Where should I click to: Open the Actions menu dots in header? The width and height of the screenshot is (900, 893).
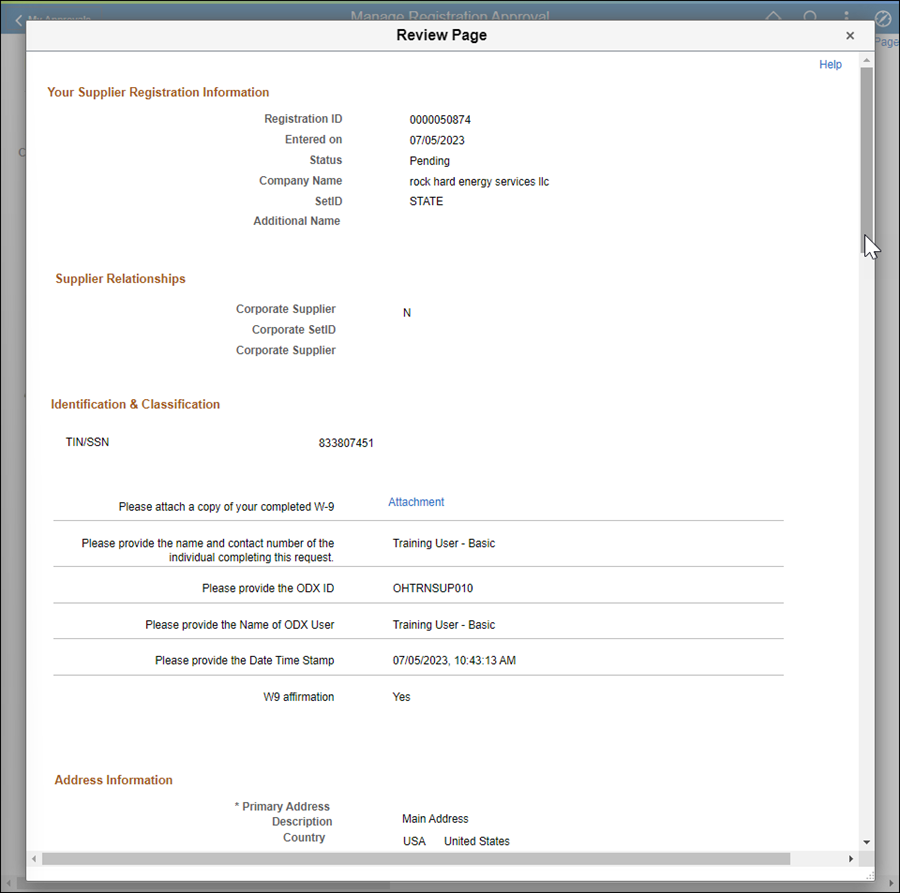coord(847,16)
